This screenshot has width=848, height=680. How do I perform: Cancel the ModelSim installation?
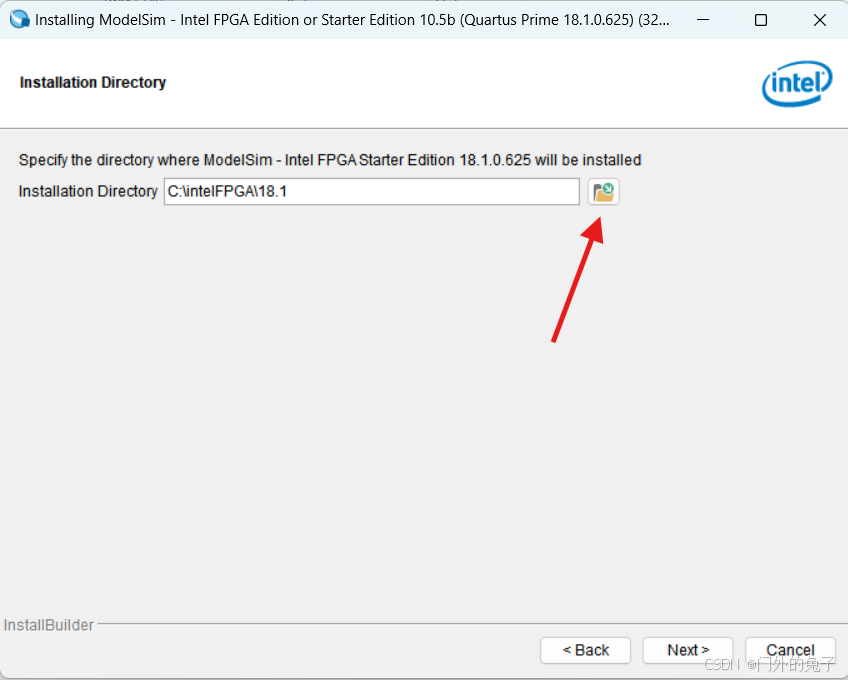pos(790,650)
